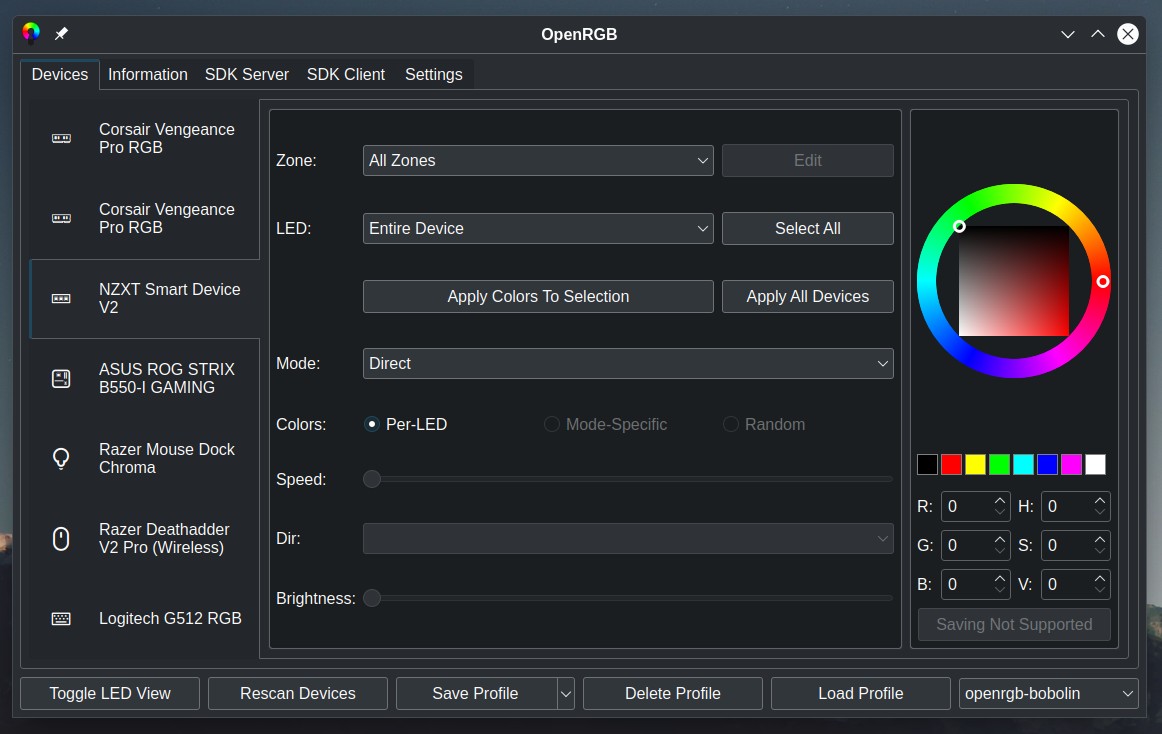The image size is (1162, 734).
Task: Decrease the S value with down arrow
Action: pos(1100,551)
